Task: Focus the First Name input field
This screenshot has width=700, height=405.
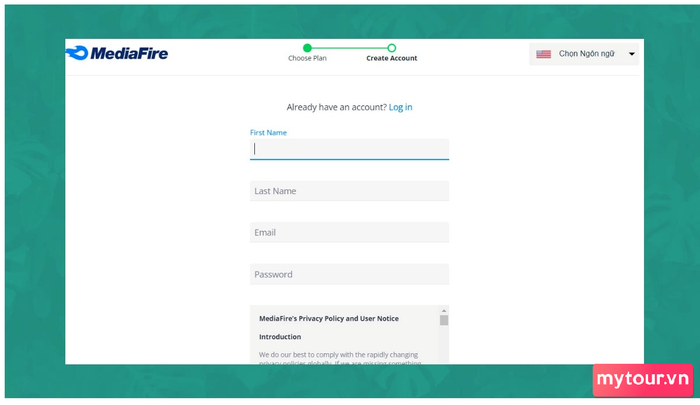Action: (349, 149)
